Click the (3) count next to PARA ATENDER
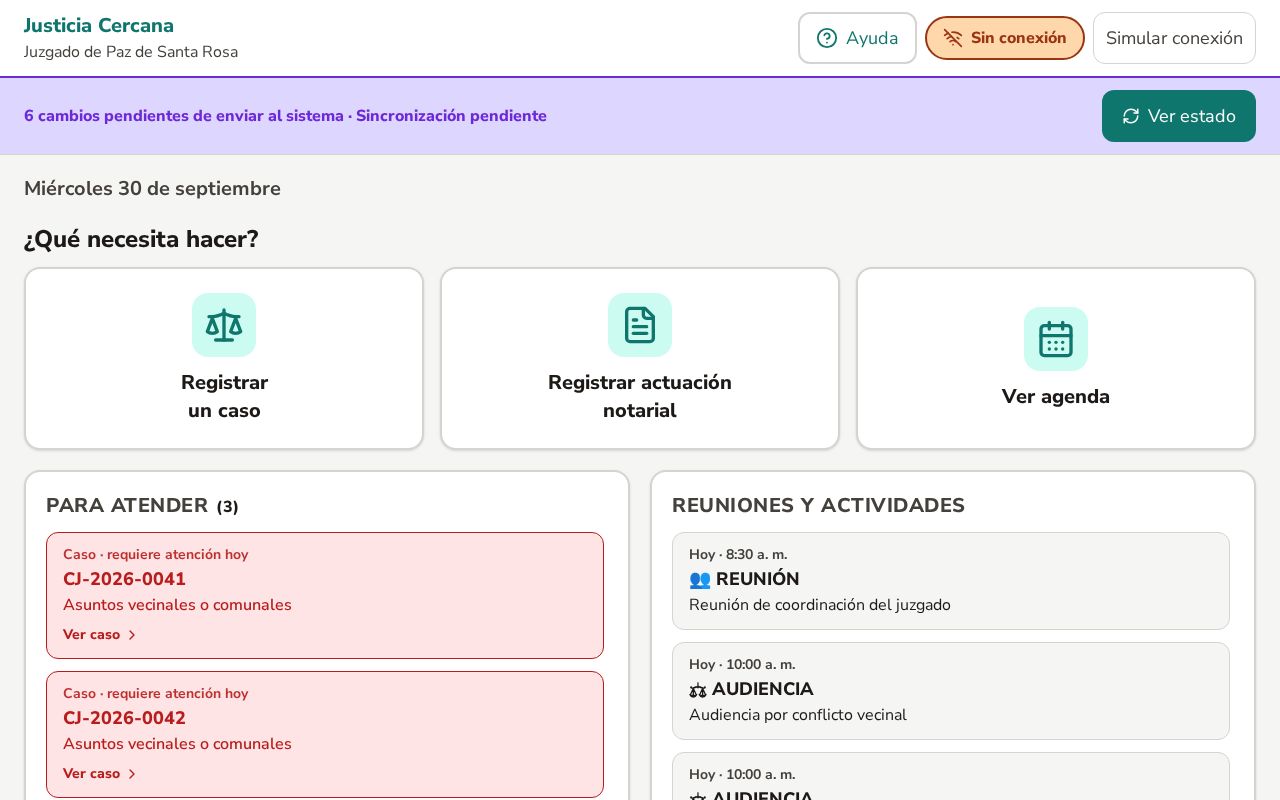 (x=228, y=507)
